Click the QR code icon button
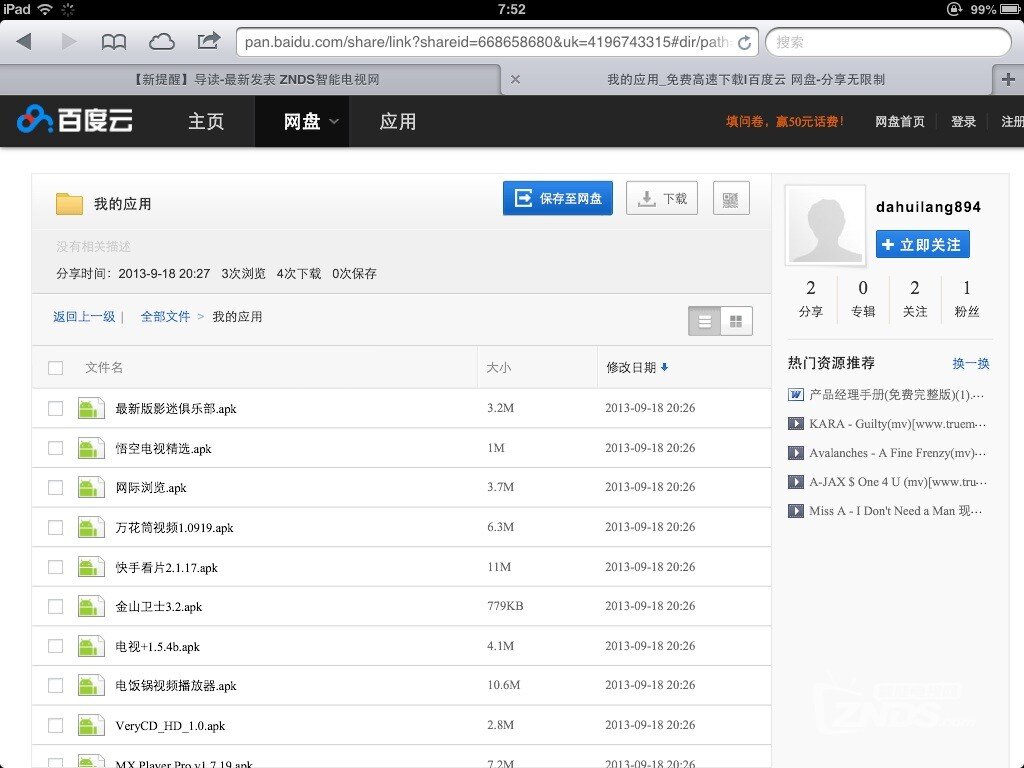Viewport: 1024px width, 768px height. pos(731,199)
